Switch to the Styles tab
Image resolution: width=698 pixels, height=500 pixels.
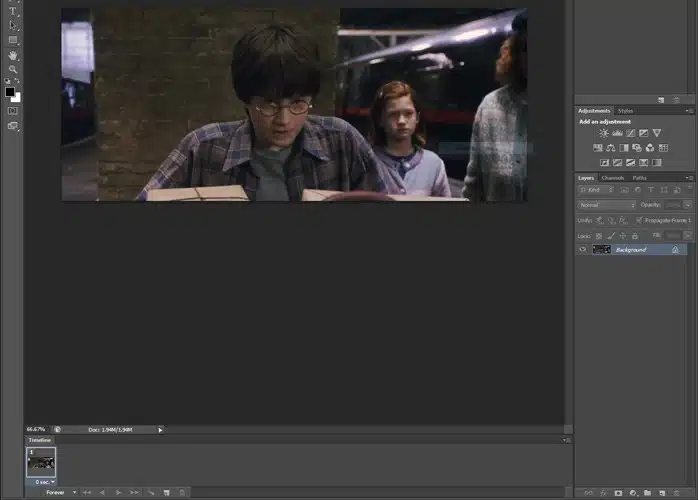625,111
